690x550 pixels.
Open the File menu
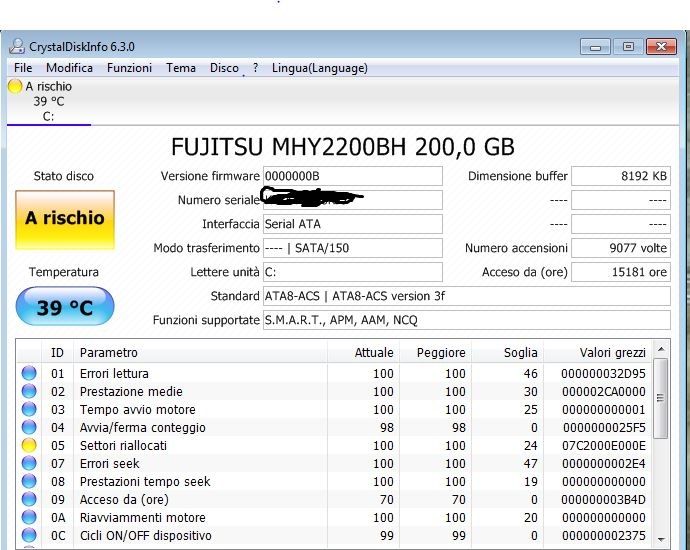tap(23, 68)
